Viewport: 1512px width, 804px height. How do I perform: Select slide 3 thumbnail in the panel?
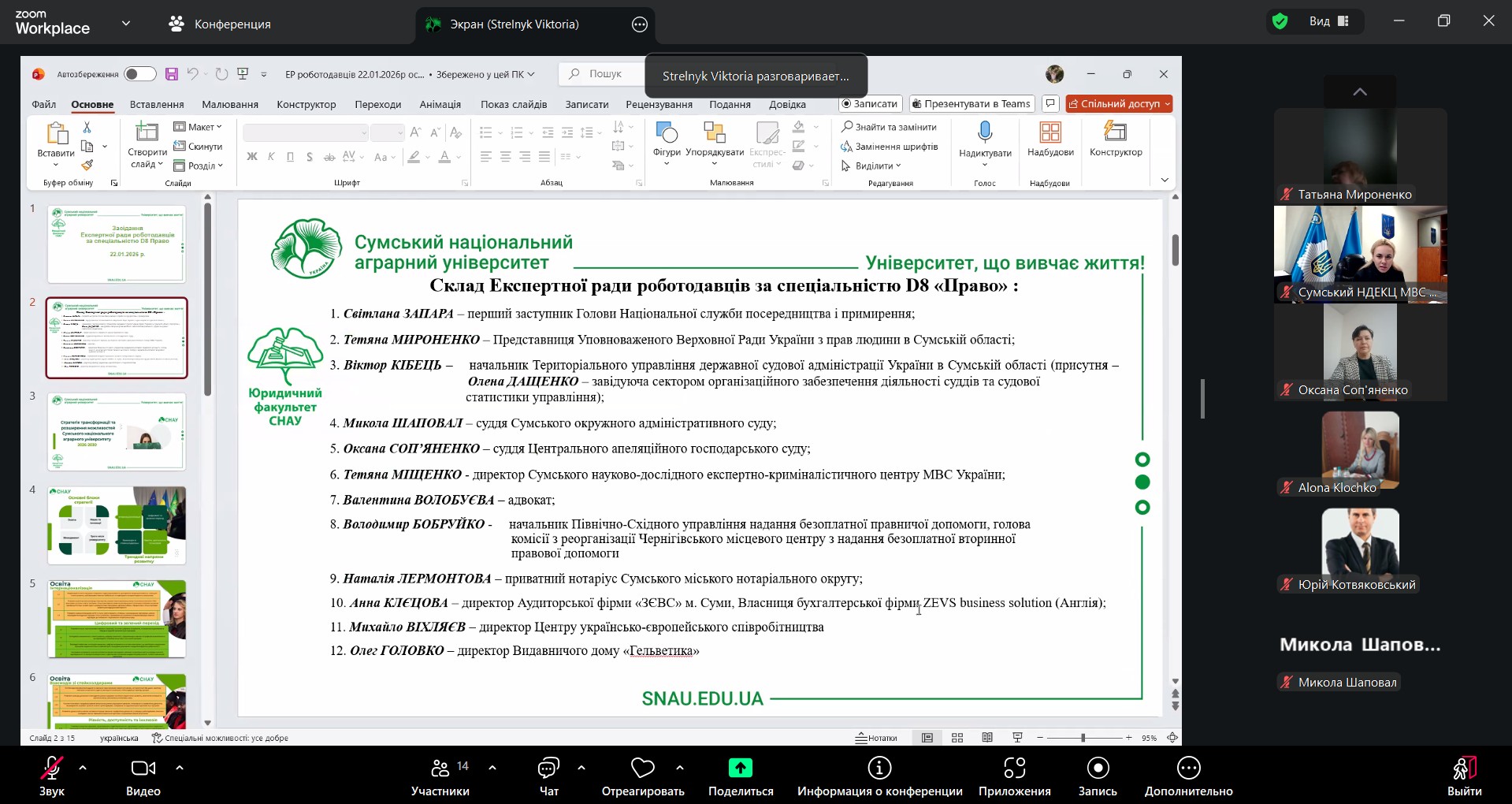(117, 432)
